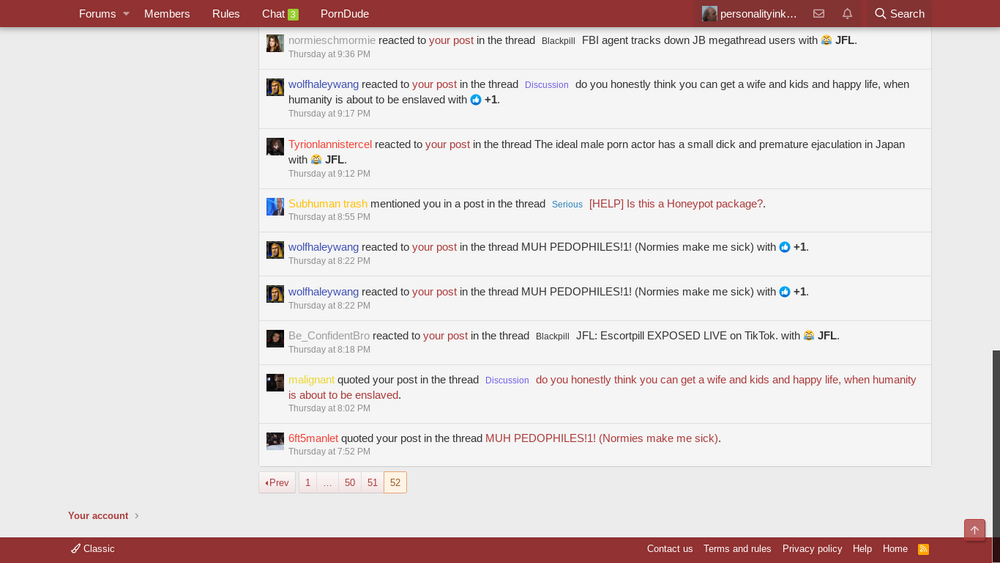Expand the Forums dropdown arrow
The height and width of the screenshot is (563, 1000).
[x=126, y=13]
